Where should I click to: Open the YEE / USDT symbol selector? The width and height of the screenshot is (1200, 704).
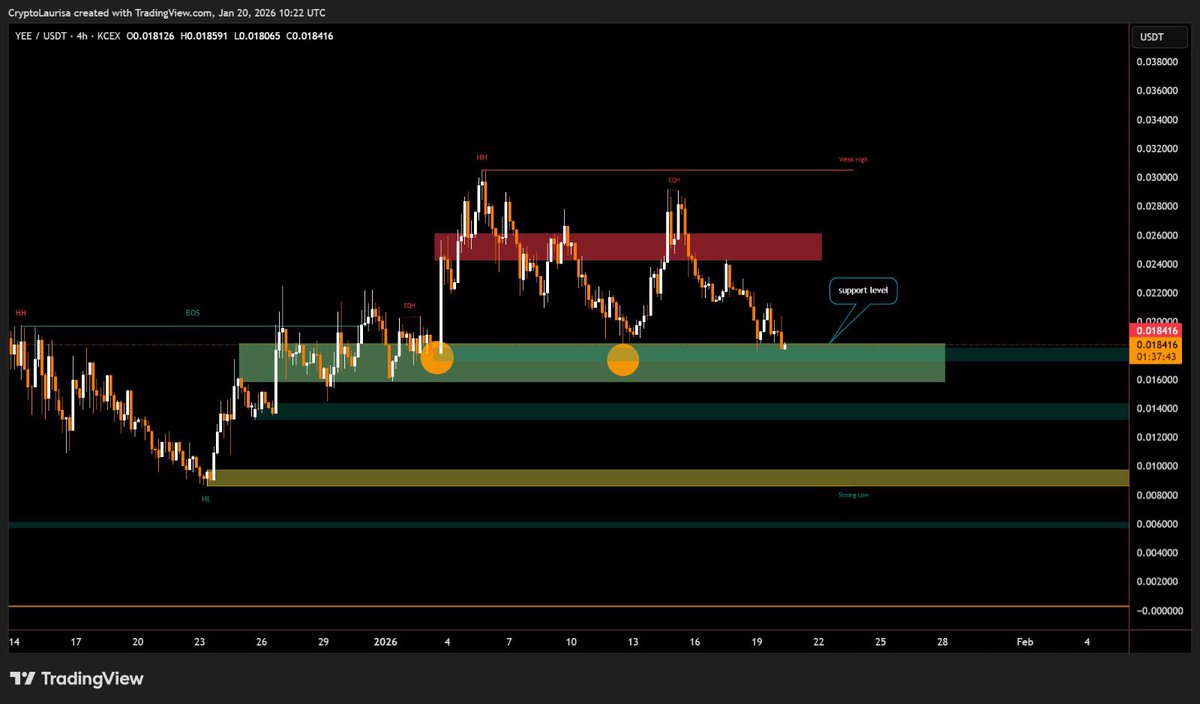click(x=43, y=34)
